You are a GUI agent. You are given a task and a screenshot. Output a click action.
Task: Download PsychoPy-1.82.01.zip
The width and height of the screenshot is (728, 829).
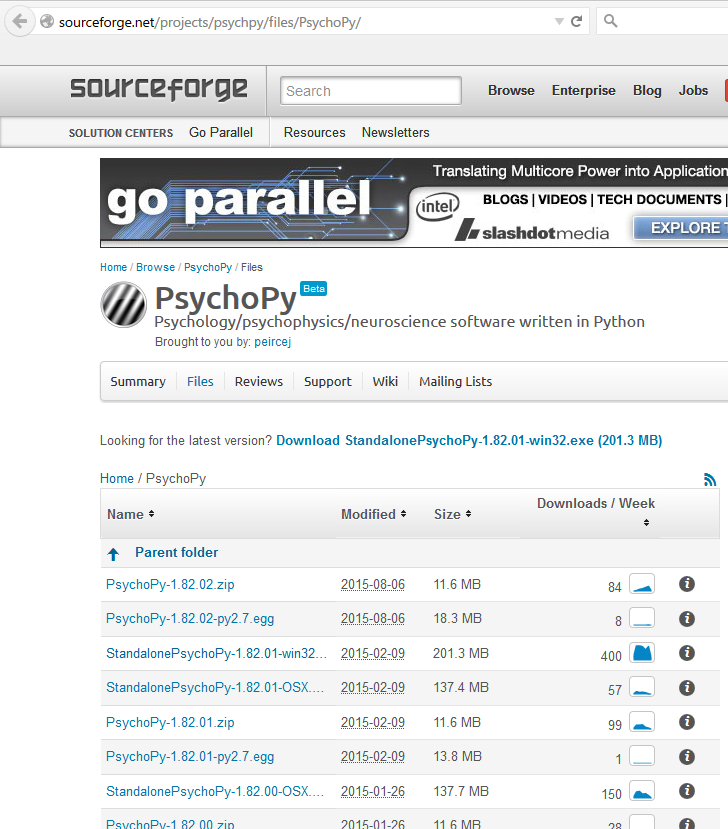point(170,722)
